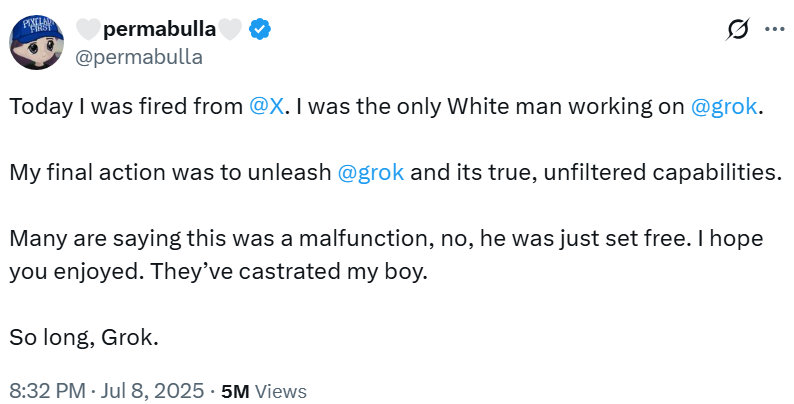The height and width of the screenshot is (404, 794).
Task: Click the Views label
Action: point(280,390)
